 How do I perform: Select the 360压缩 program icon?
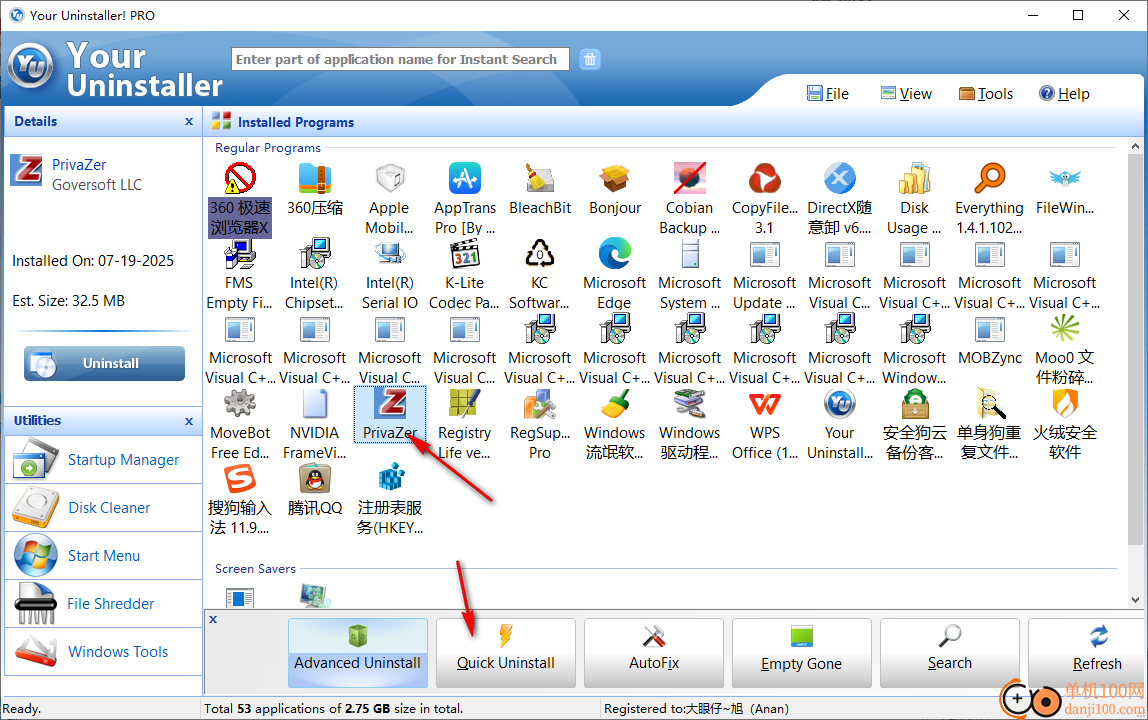tap(315, 178)
